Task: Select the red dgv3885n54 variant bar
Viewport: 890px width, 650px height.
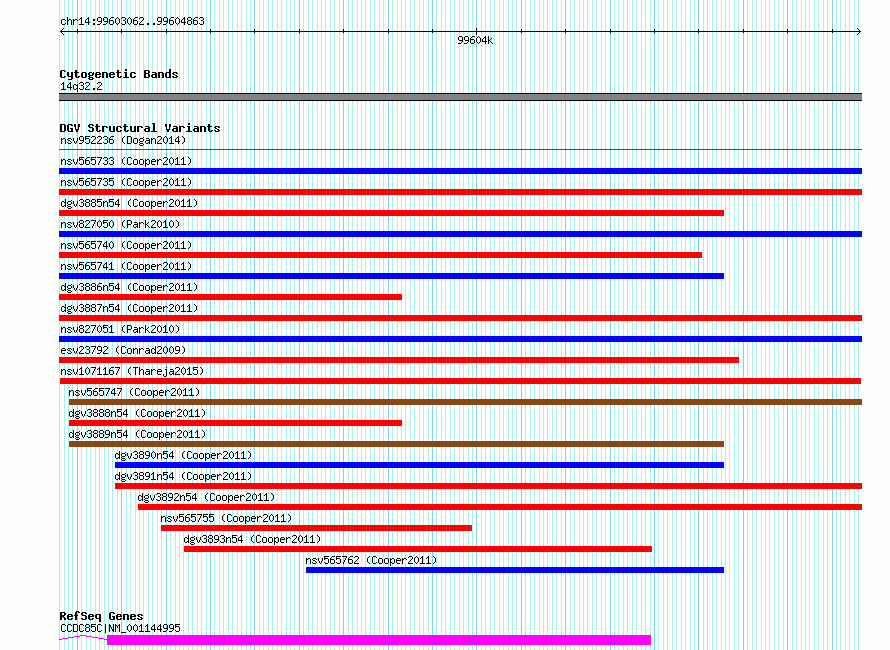Action: [x=392, y=213]
